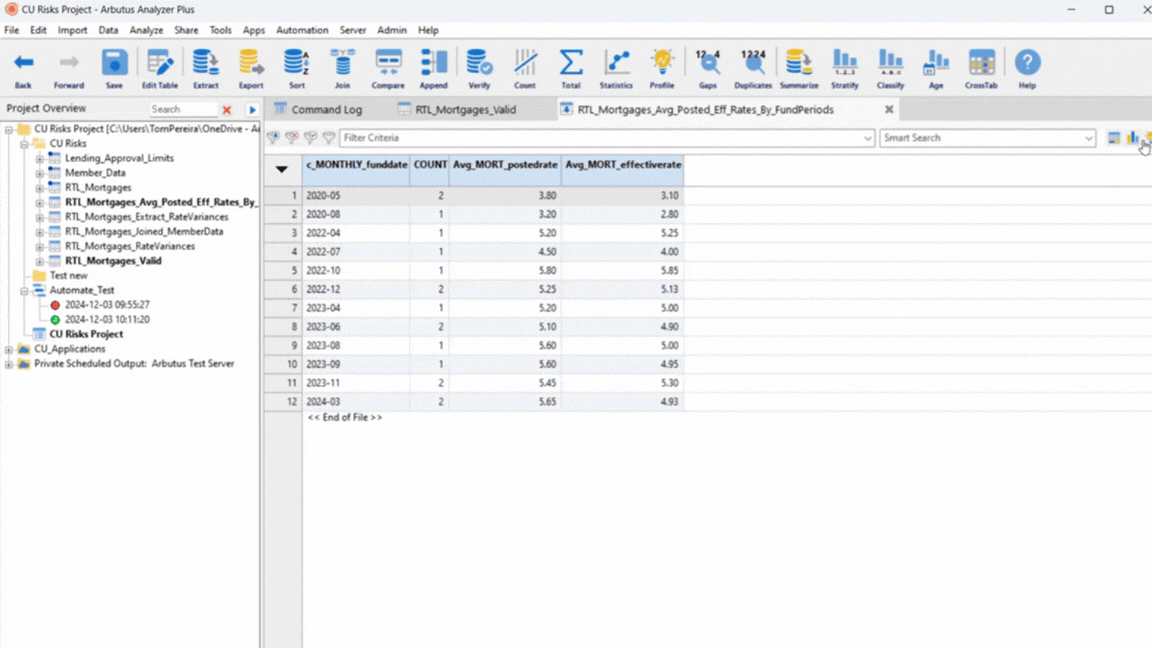Open the Automation menu
This screenshot has width=1152, height=648.
pos(301,30)
